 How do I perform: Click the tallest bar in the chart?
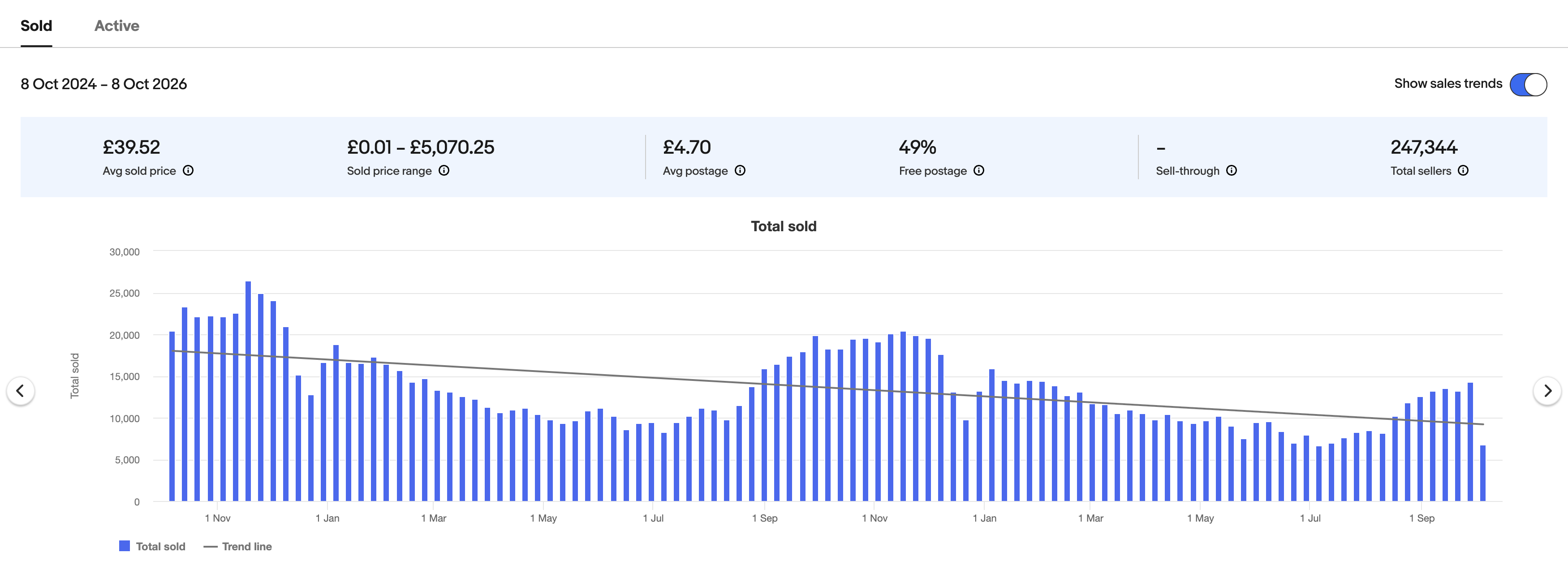(x=248, y=391)
